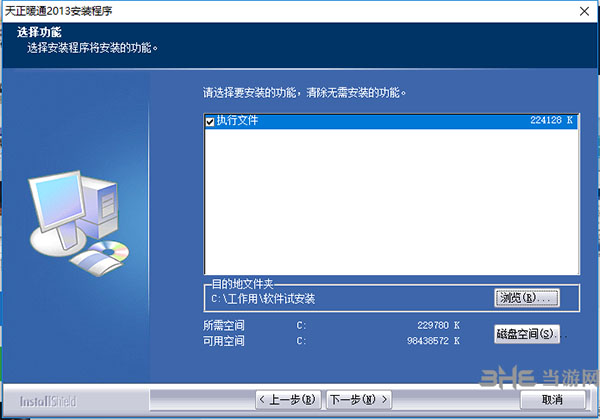Click the 所需空间 label
Image resolution: width=600 pixels, height=420 pixels.
coord(224,326)
